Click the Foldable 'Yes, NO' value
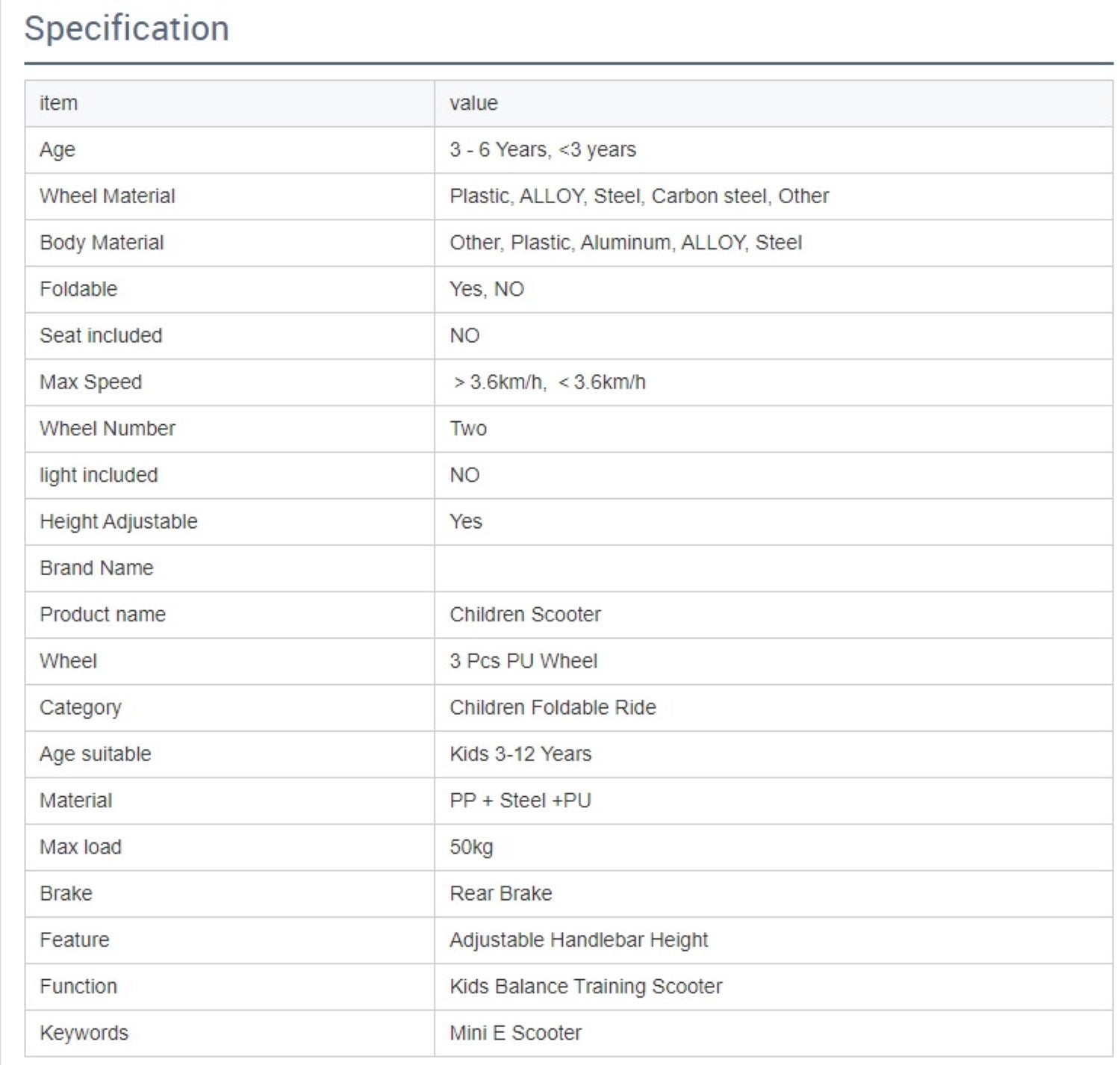 [486, 289]
